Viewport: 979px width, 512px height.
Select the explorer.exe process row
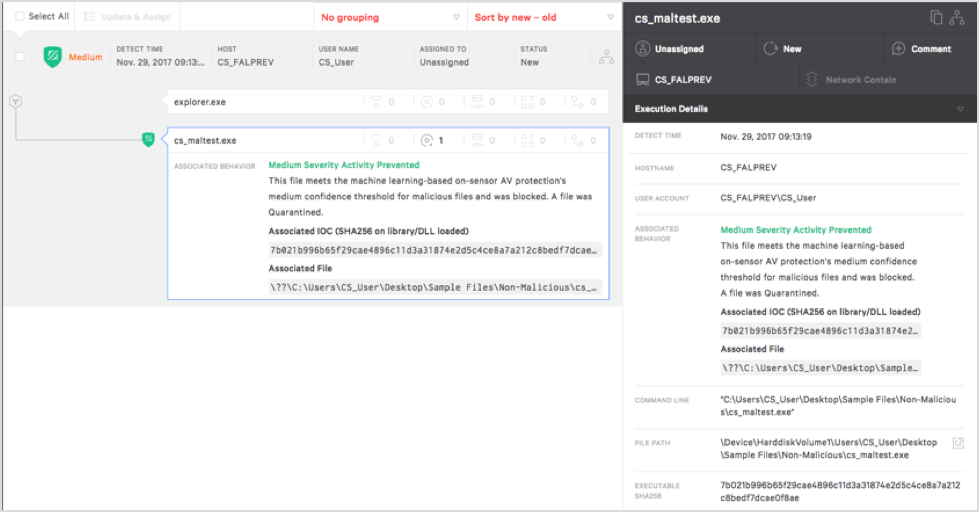388,102
